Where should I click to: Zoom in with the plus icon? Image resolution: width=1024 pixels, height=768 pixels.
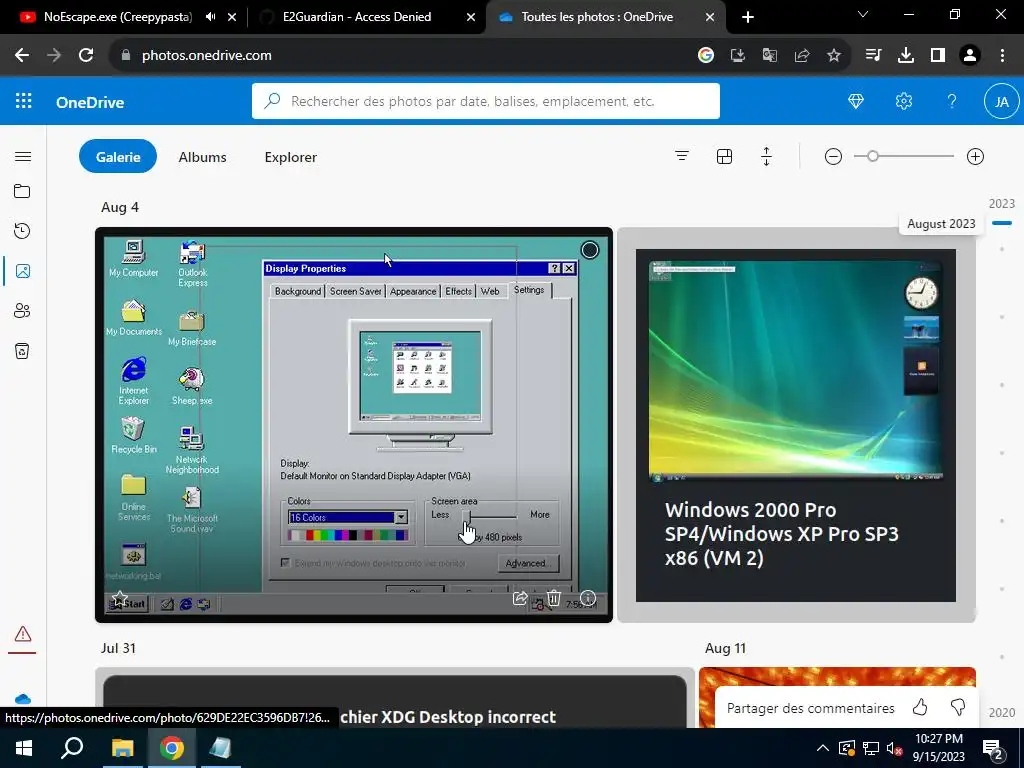pyautogui.click(x=975, y=157)
